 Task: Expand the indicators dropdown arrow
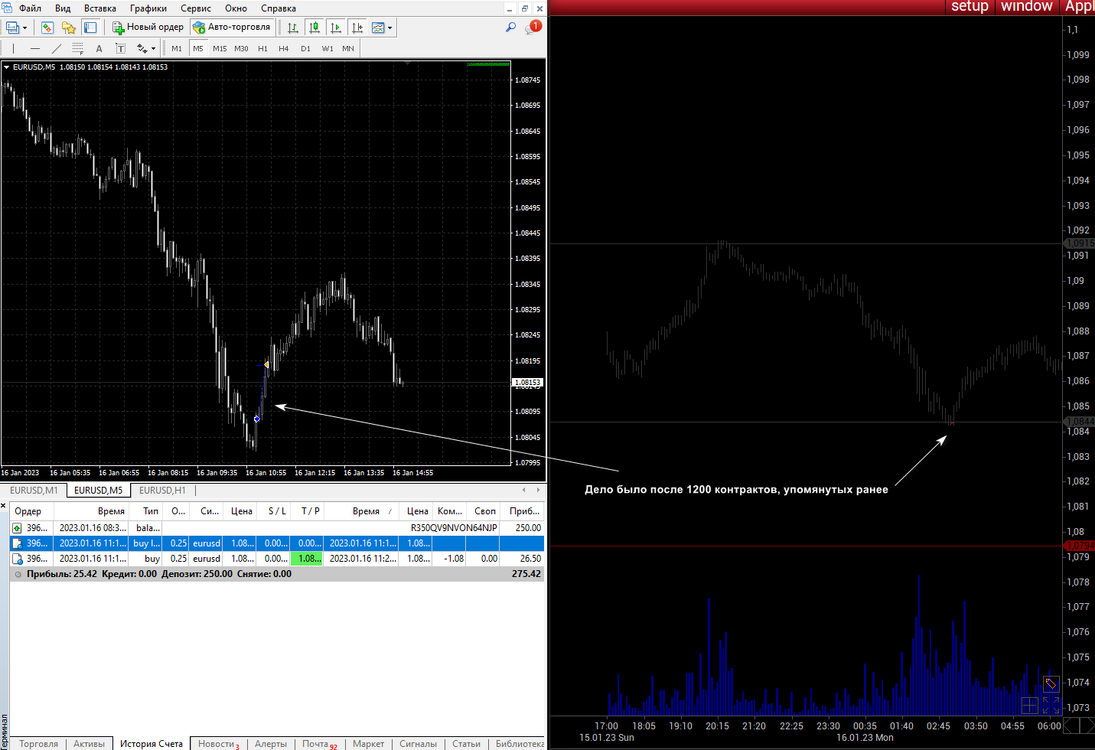click(x=390, y=28)
